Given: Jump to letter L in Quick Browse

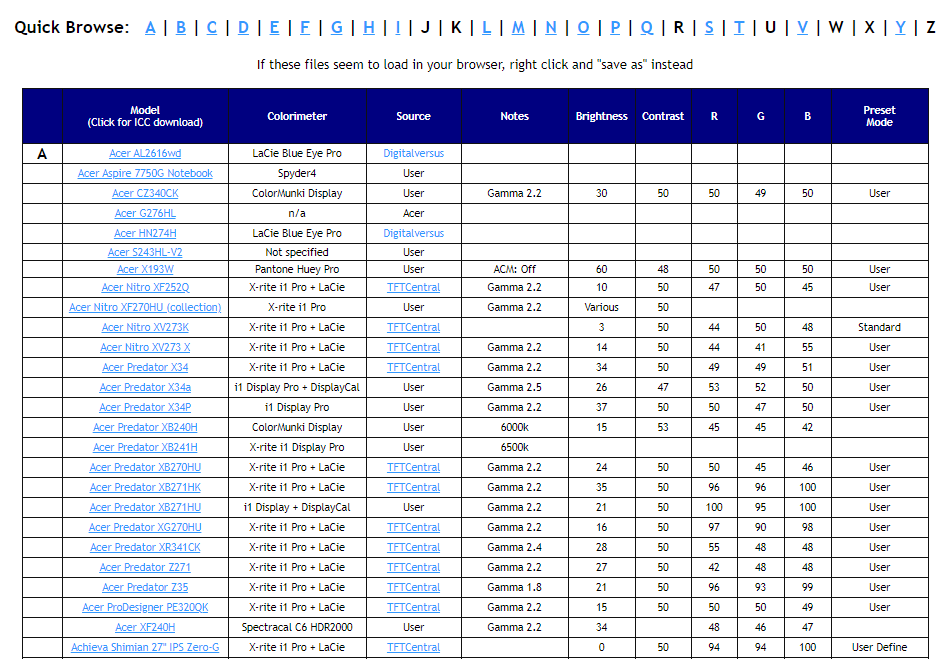Looking at the screenshot, I should click(x=486, y=28).
